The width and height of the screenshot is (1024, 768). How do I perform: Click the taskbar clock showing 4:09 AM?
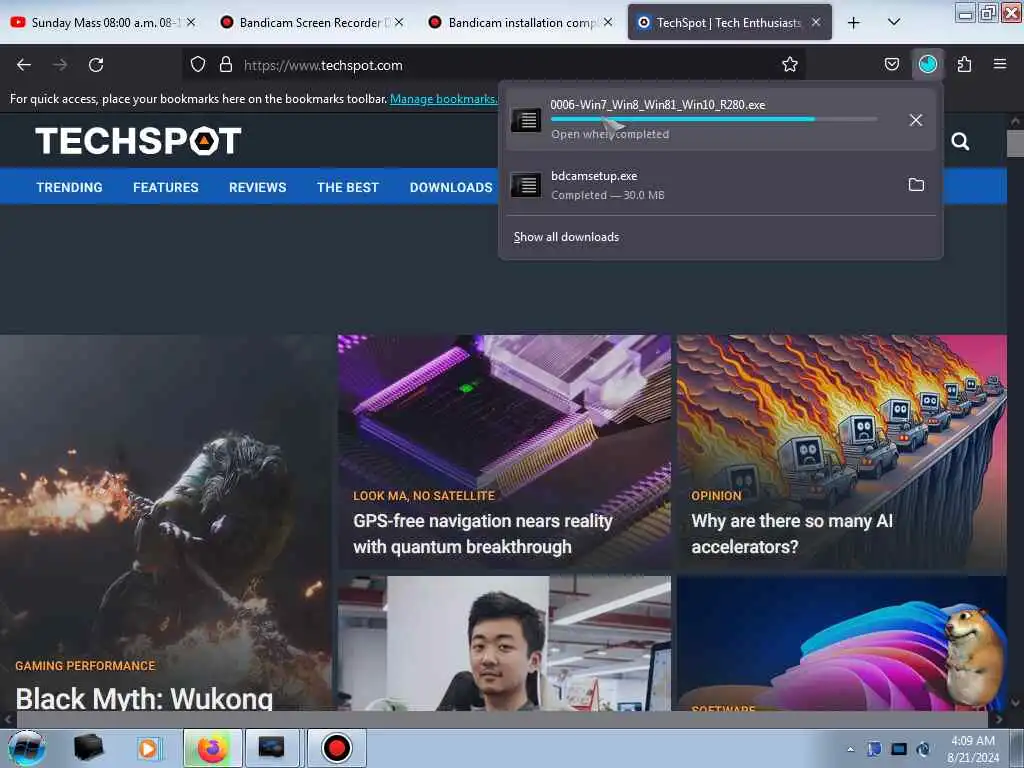973,749
